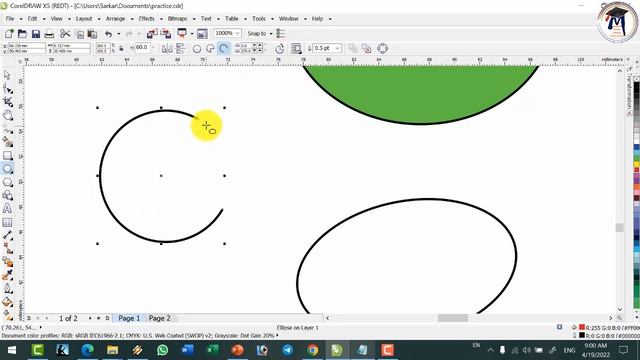The image size is (640, 360).
Task: Mirror the object vertically
Action: [180, 49]
